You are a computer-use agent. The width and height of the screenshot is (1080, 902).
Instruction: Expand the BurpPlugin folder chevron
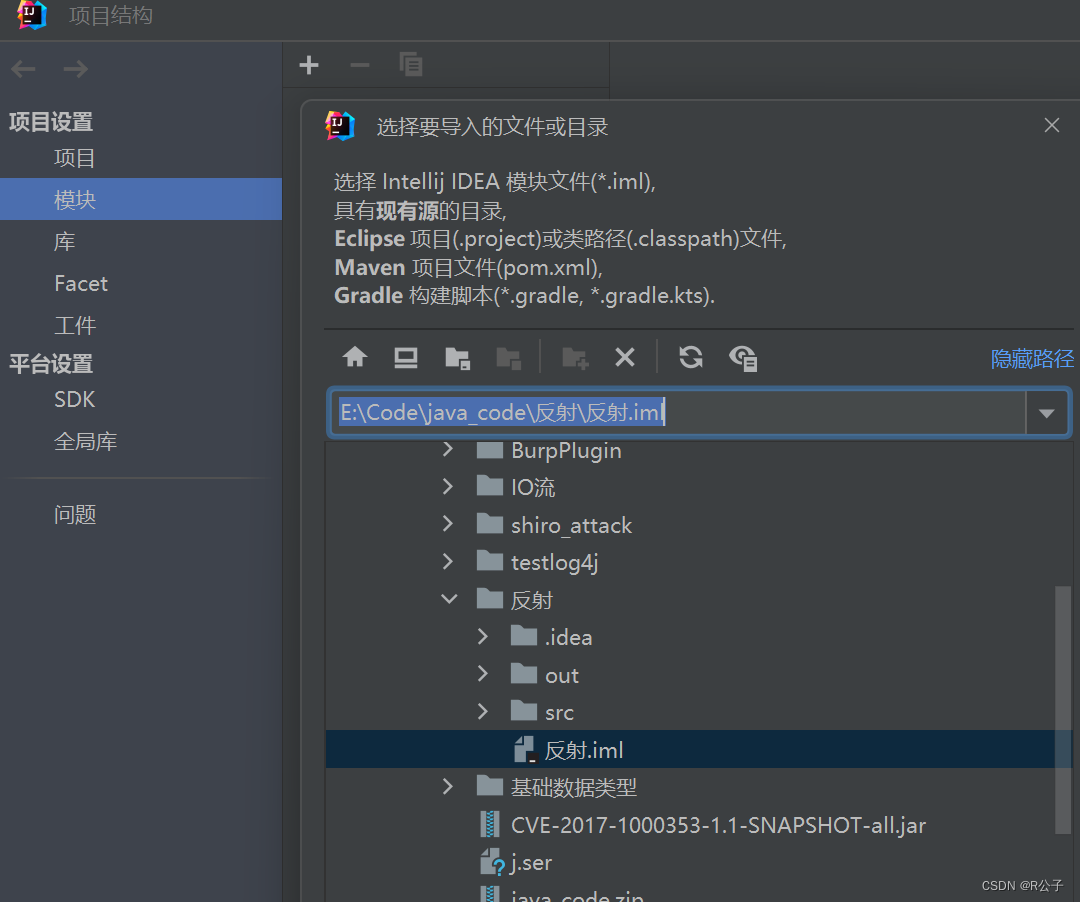pyautogui.click(x=448, y=450)
